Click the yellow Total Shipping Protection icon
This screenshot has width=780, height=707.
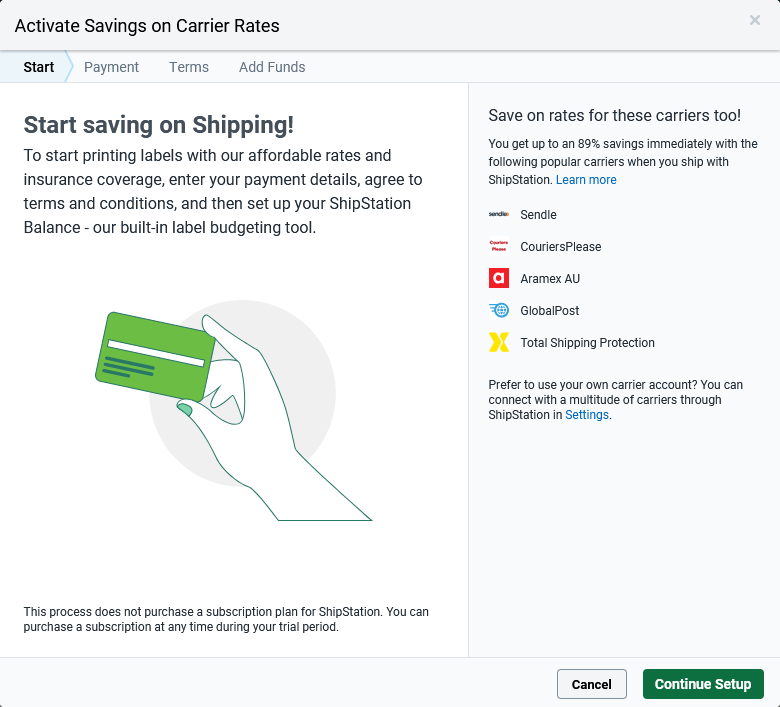pyautogui.click(x=499, y=342)
